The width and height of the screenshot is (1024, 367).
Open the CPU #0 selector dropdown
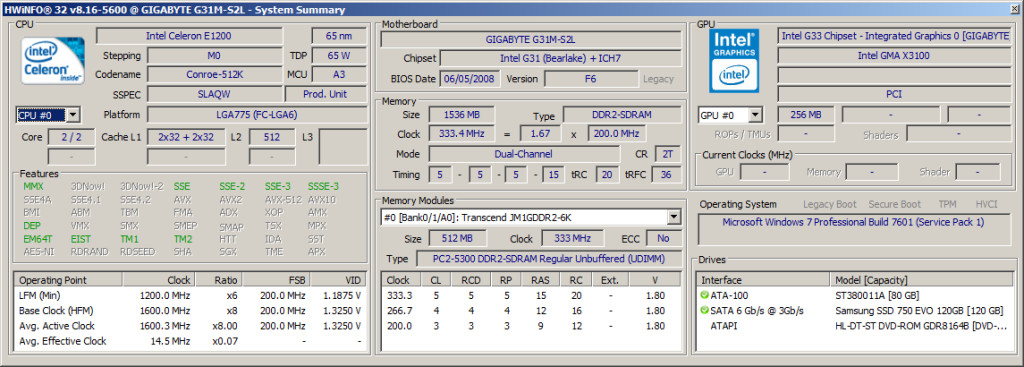point(72,116)
